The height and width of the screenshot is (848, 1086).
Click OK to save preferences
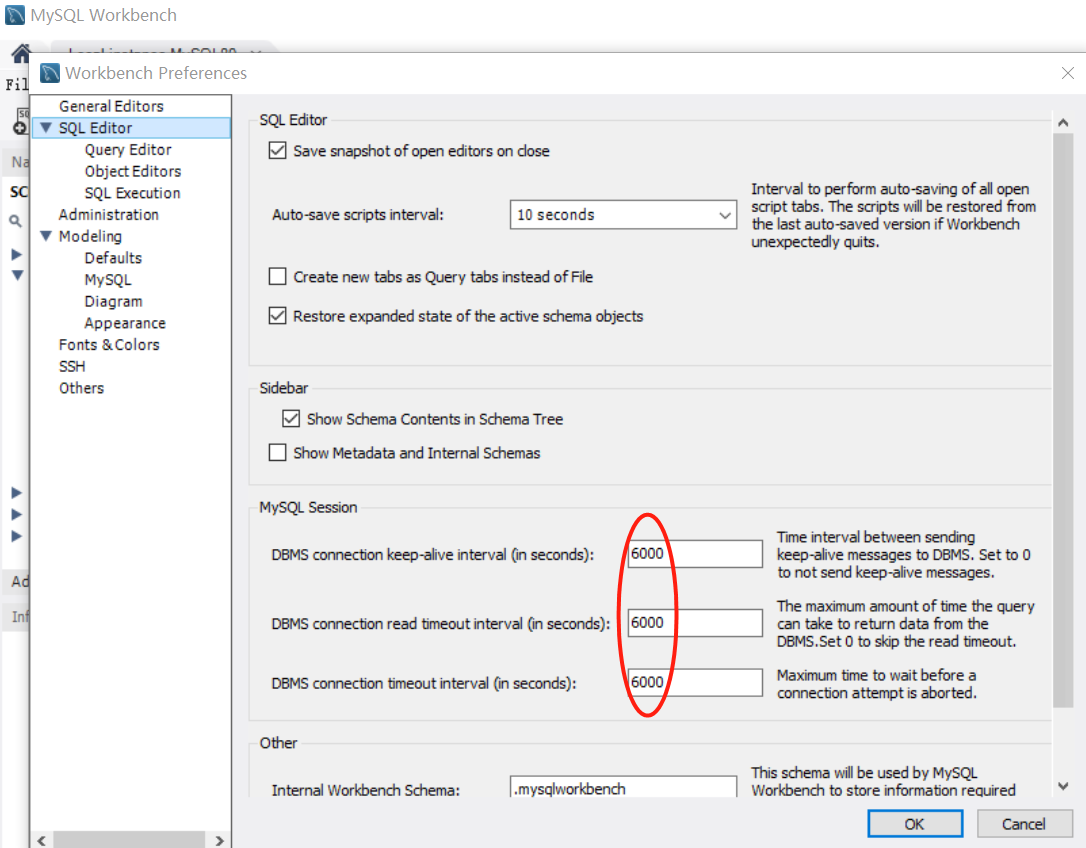[x=915, y=824]
